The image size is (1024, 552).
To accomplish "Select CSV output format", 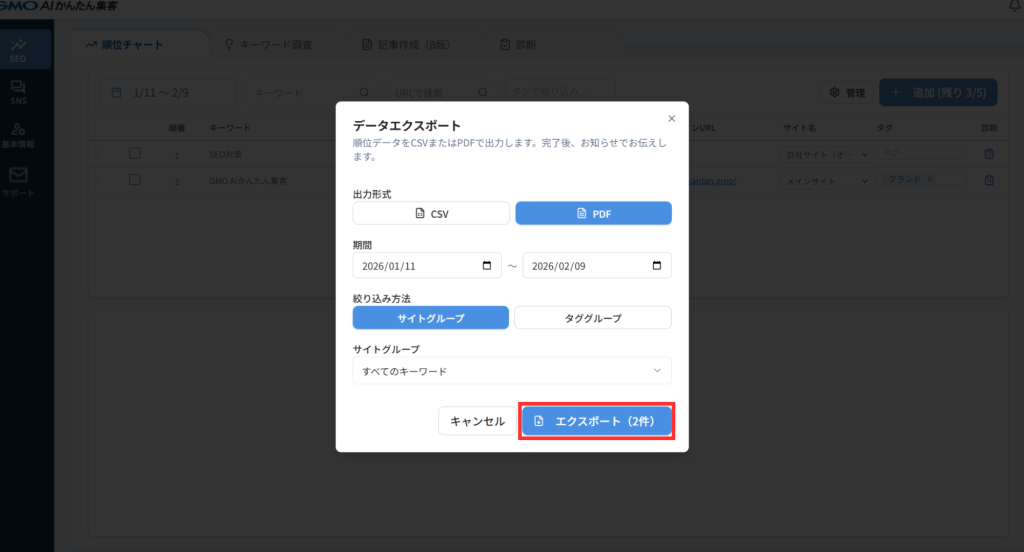I will click(x=431, y=214).
